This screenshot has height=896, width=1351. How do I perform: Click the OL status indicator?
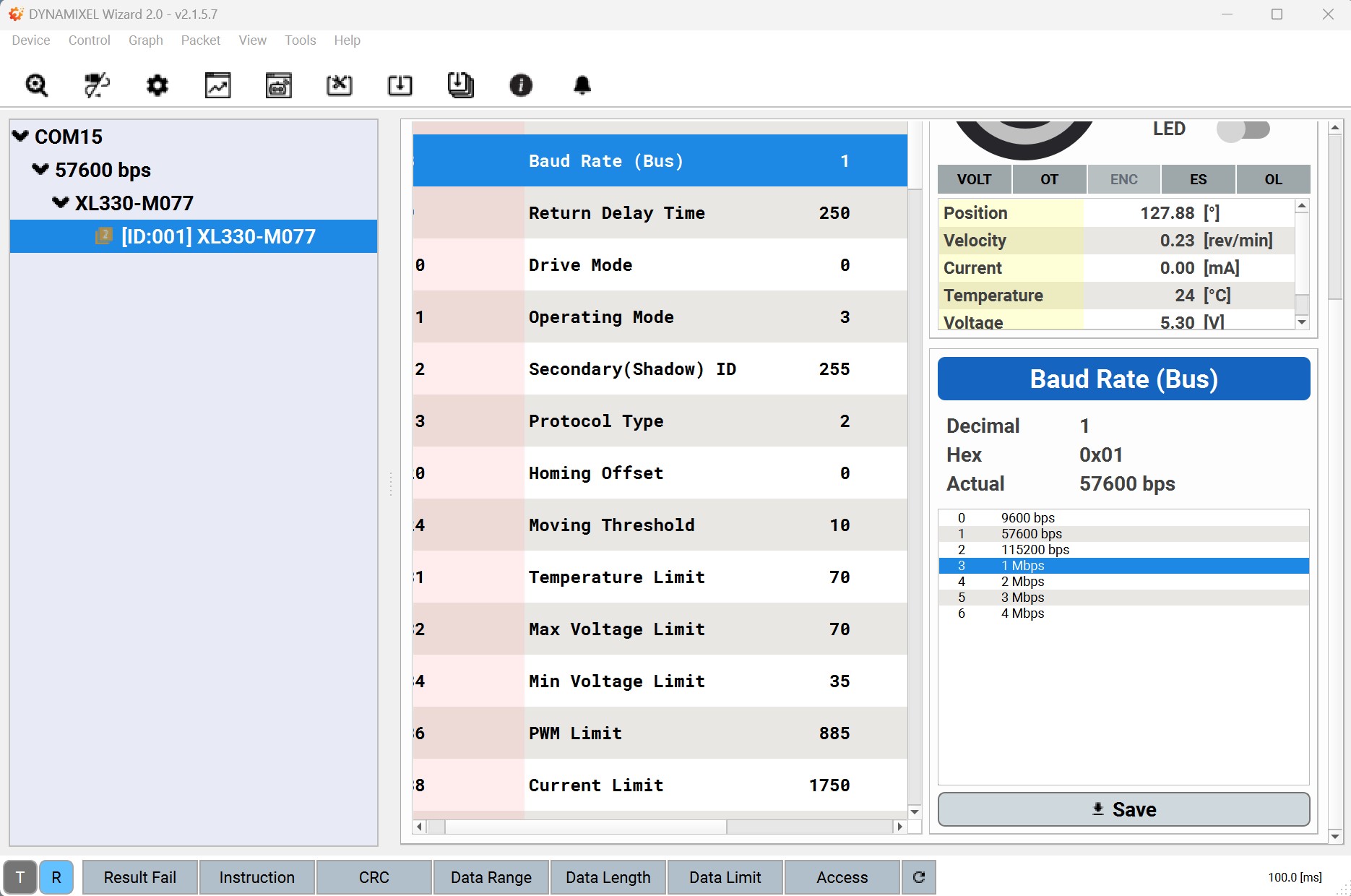click(x=1274, y=179)
